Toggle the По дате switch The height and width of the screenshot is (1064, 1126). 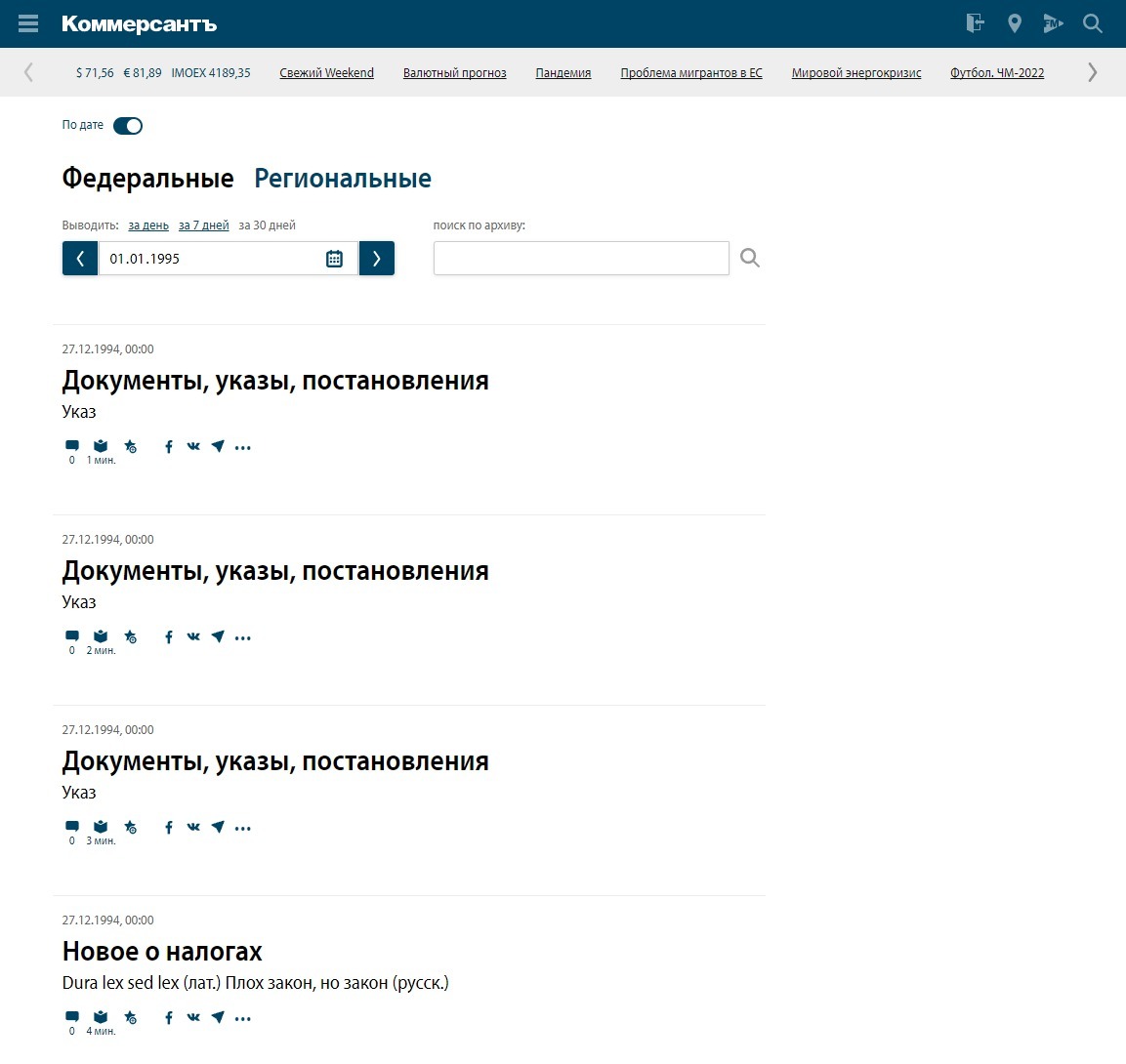pyautogui.click(x=128, y=126)
